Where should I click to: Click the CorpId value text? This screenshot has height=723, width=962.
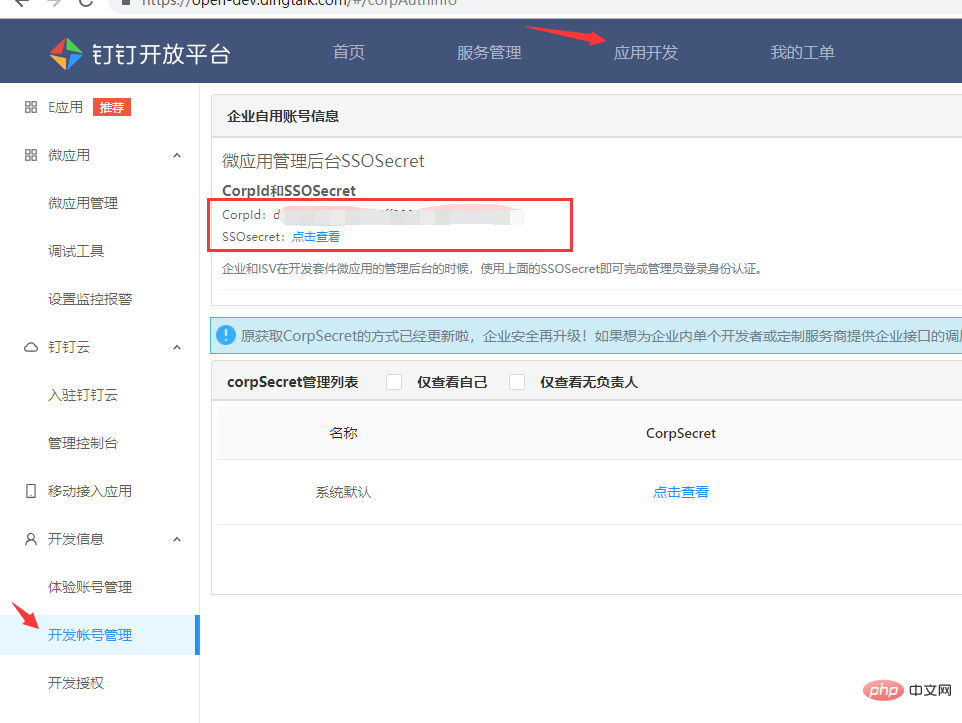click(399, 215)
